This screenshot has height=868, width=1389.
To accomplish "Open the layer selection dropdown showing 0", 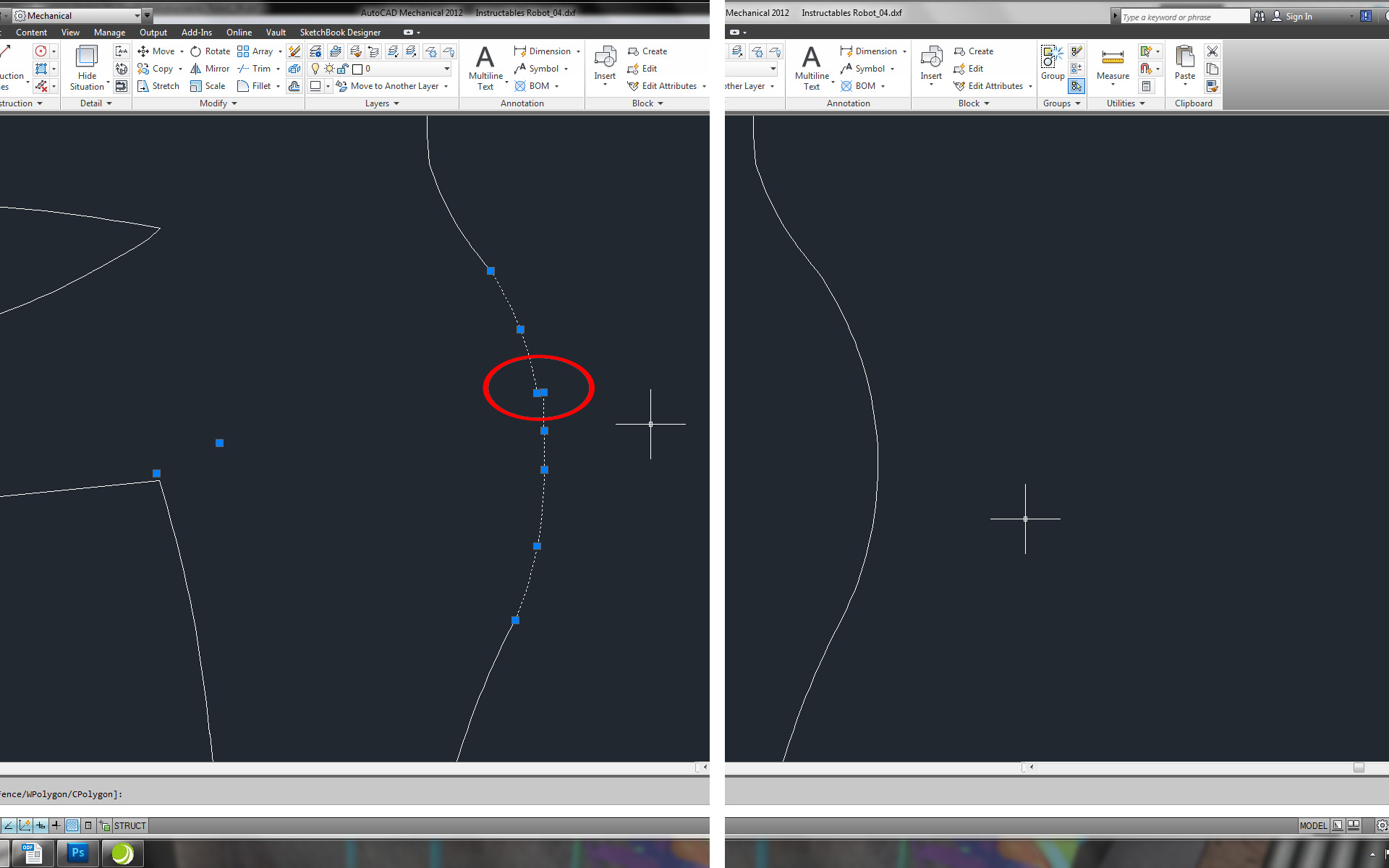I will [x=446, y=69].
